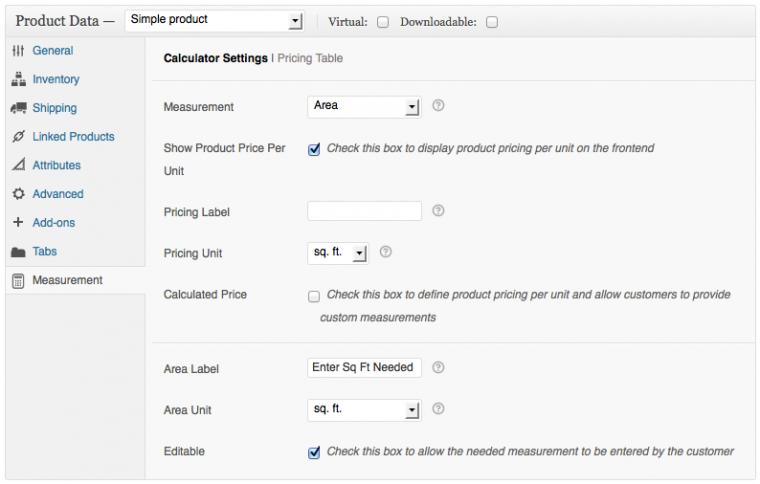
Task: Click the Advanced gear icon
Action: pyautogui.click(x=18, y=194)
